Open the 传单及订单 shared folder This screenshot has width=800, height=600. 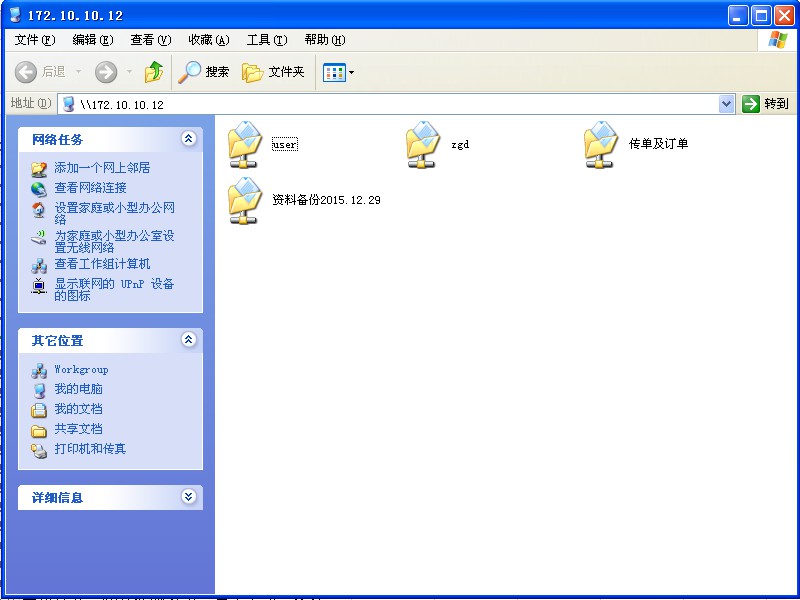pos(601,144)
